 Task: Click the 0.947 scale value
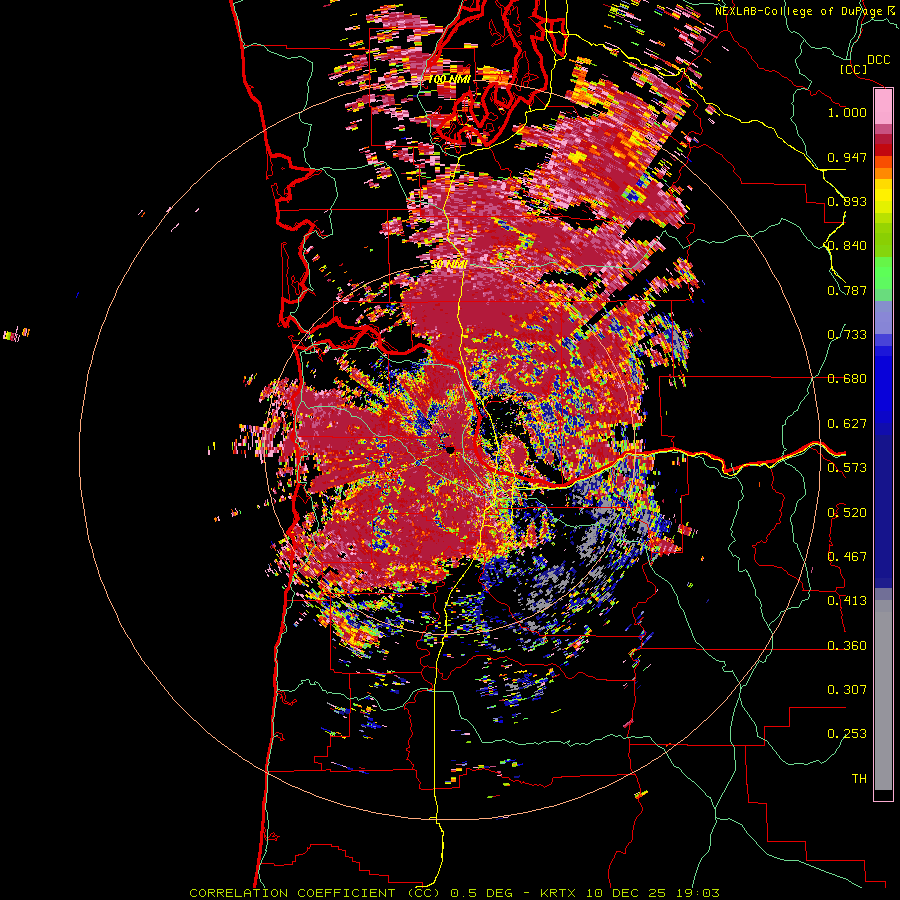point(847,157)
